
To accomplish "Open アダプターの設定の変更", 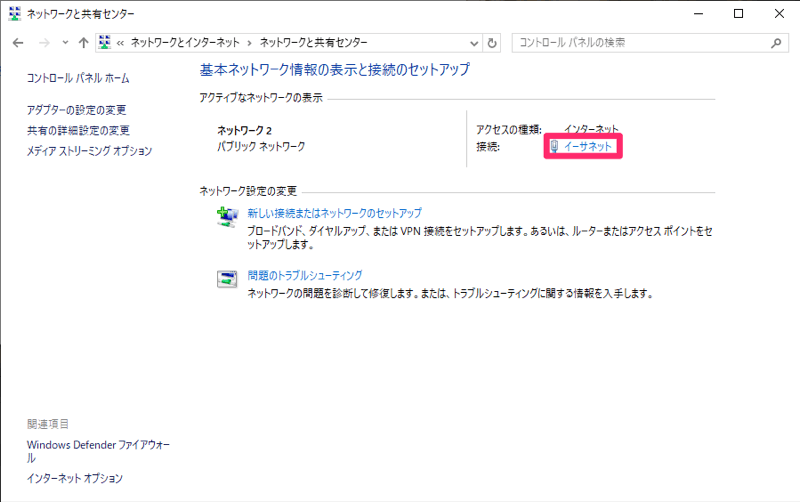I will pos(77,110).
